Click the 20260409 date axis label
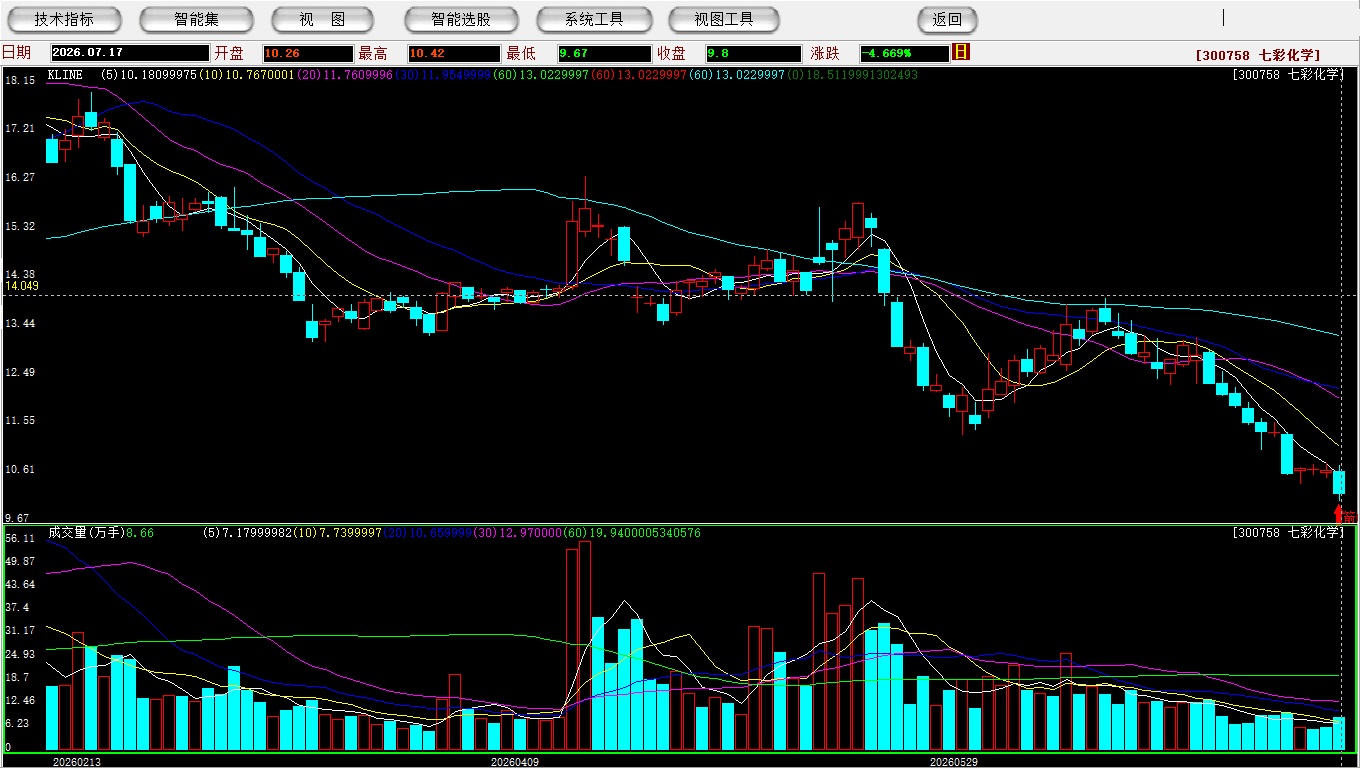 514,762
